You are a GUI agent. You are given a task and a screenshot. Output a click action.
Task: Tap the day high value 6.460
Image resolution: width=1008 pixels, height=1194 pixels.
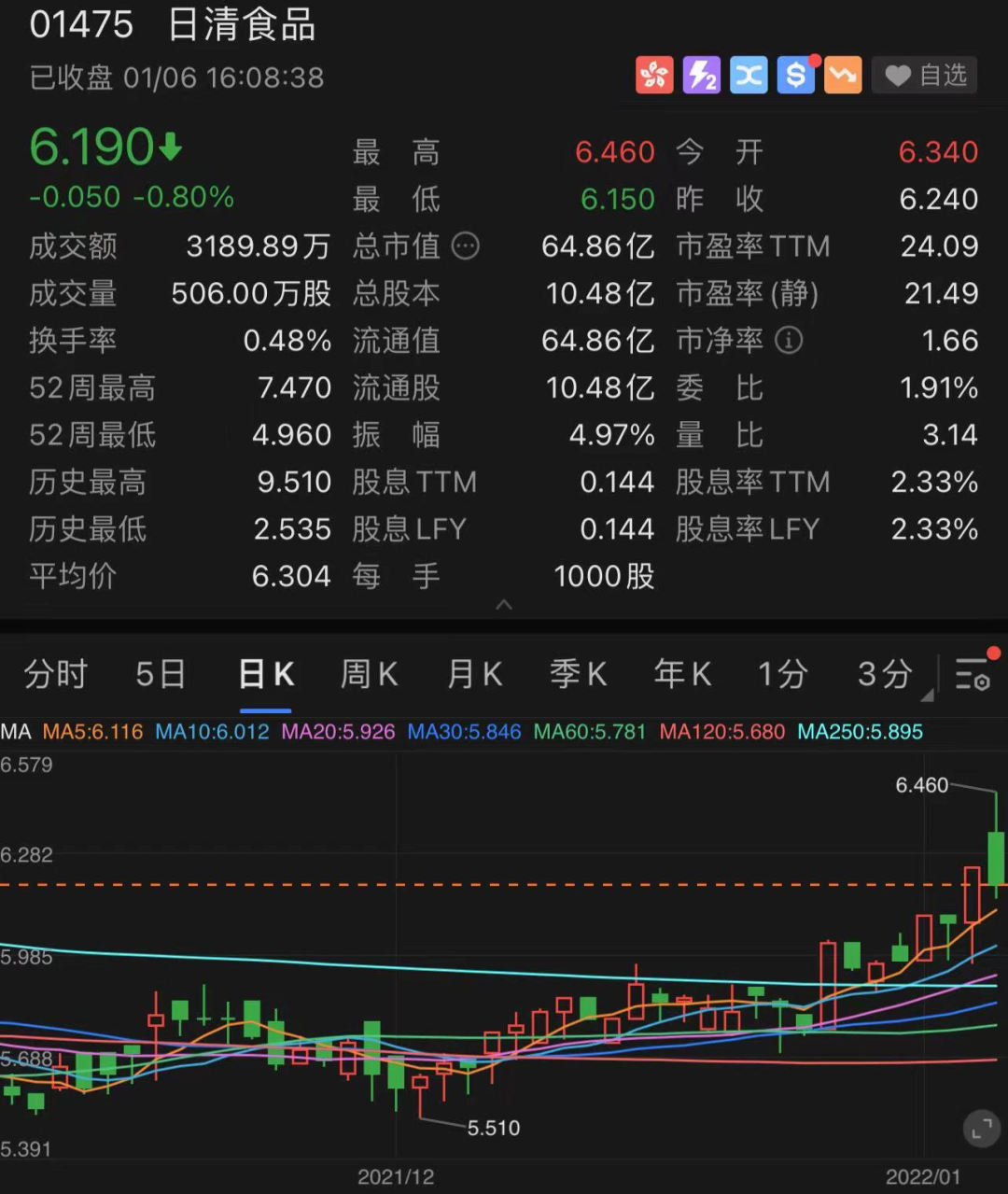click(x=615, y=152)
